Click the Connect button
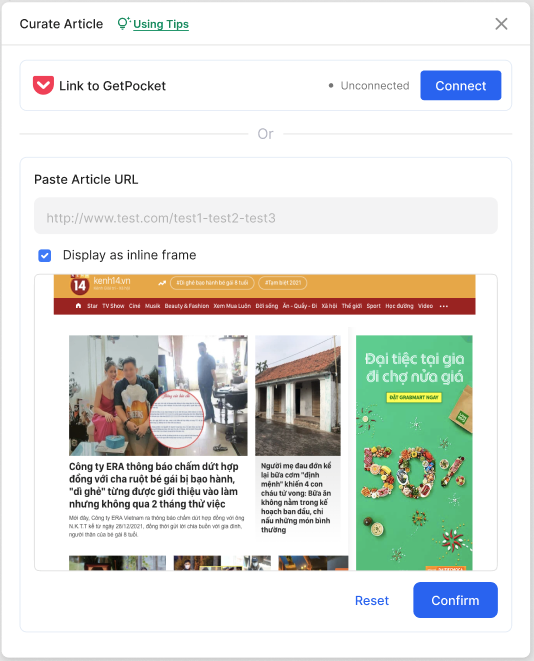534x661 pixels. click(461, 86)
